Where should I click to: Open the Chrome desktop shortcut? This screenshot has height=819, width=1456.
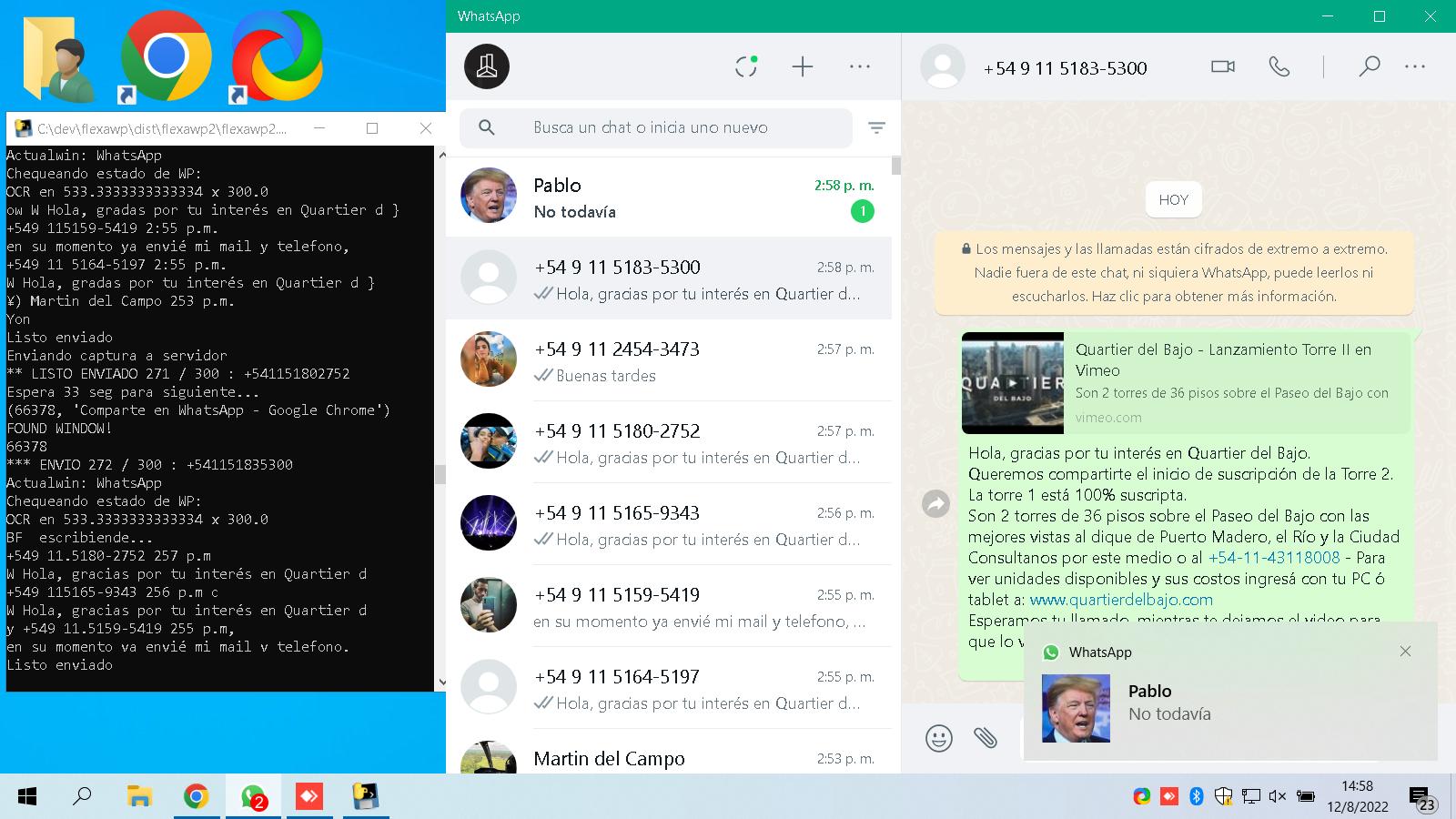pos(166,57)
